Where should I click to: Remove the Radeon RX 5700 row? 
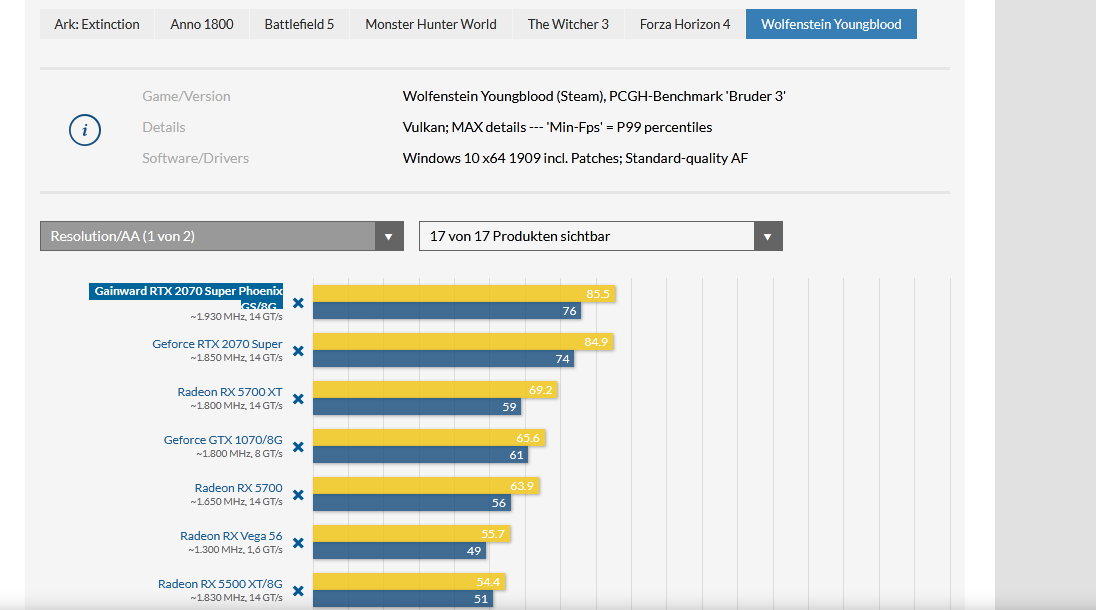click(298, 495)
